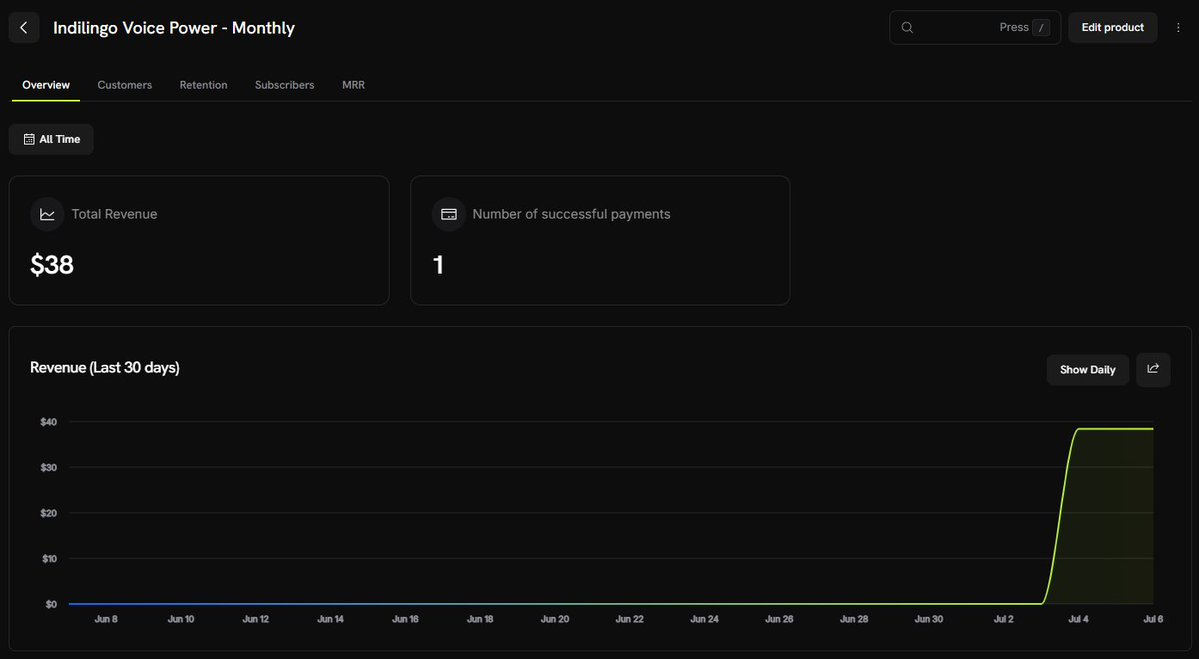Click the successful payments card icon
The width and height of the screenshot is (1199, 659).
(x=449, y=214)
